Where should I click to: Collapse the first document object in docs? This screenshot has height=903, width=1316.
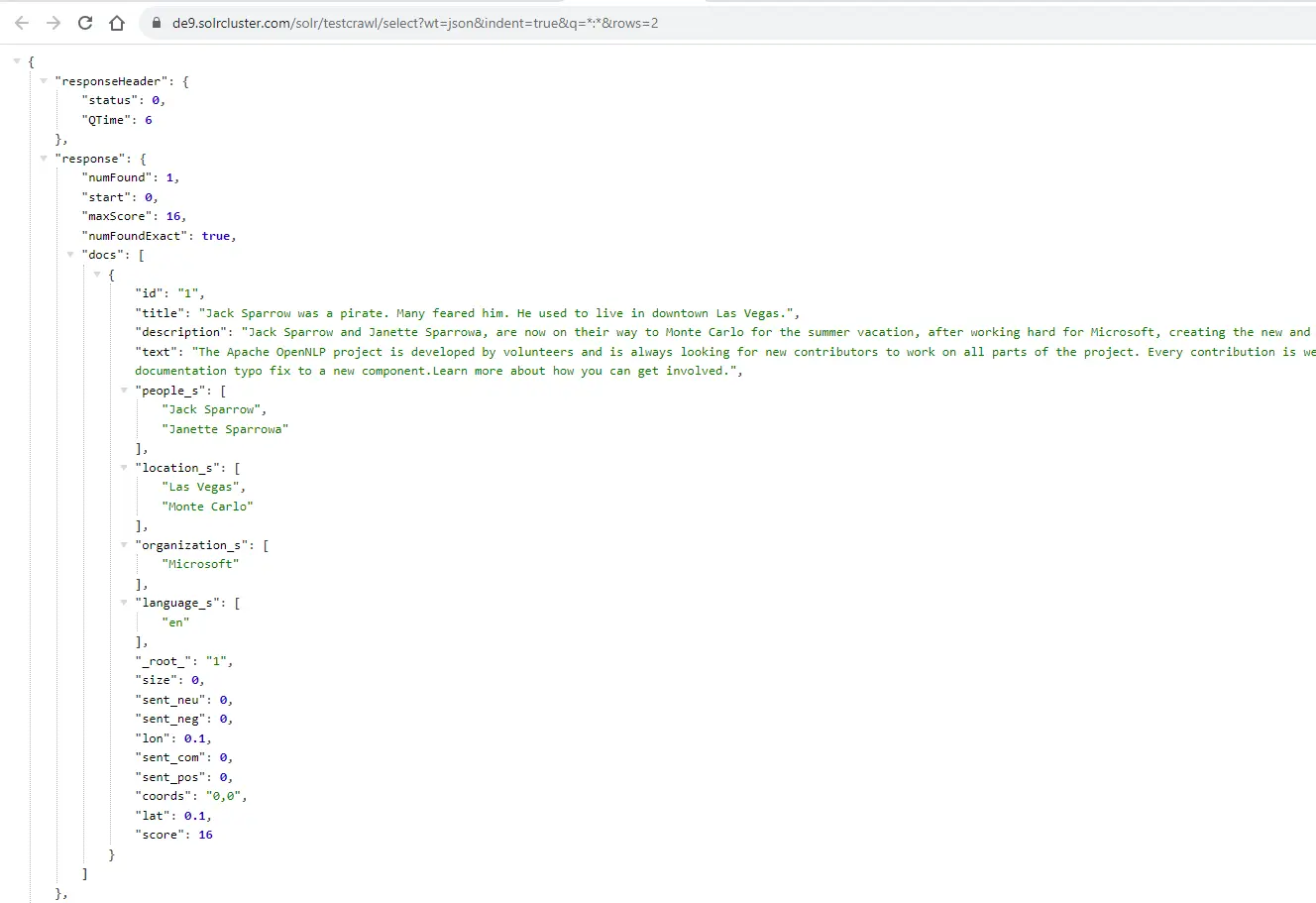click(97, 275)
